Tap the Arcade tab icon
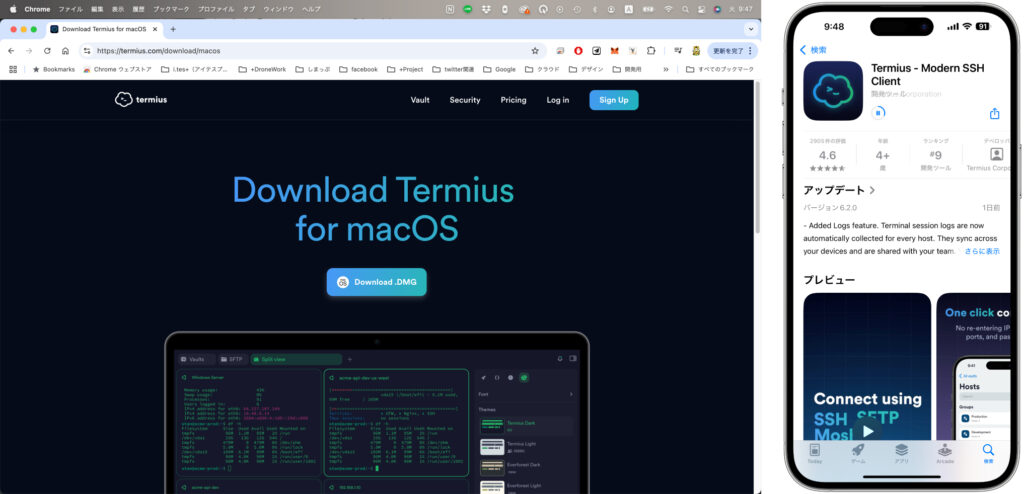The image size is (1024, 494). [x=945, y=450]
